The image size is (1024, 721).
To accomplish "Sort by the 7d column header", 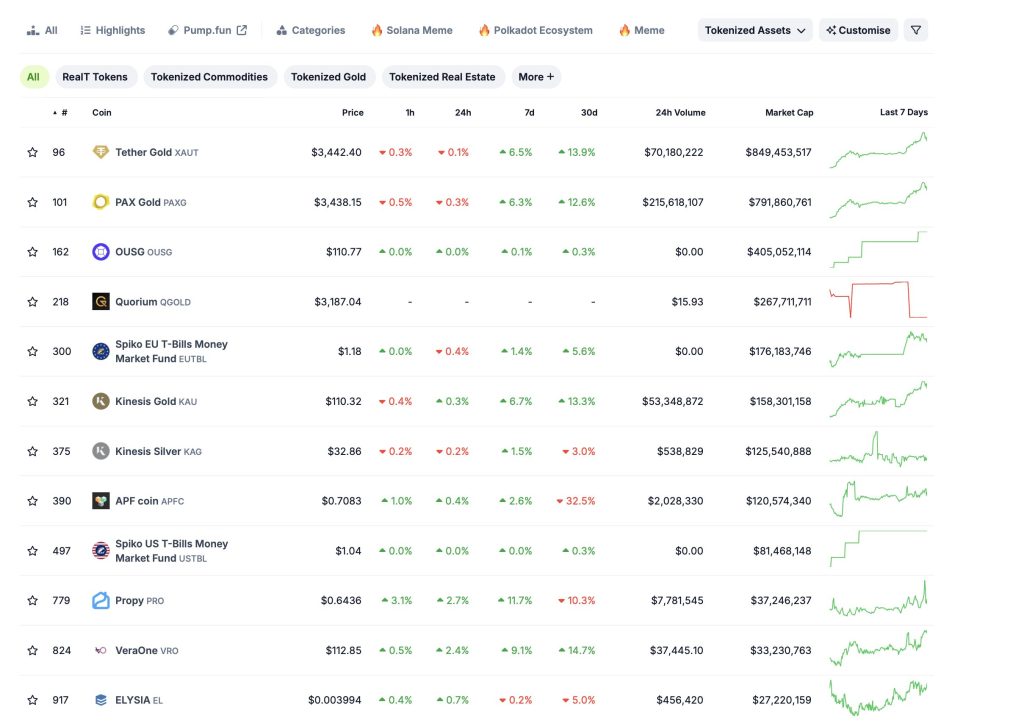I will point(530,112).
